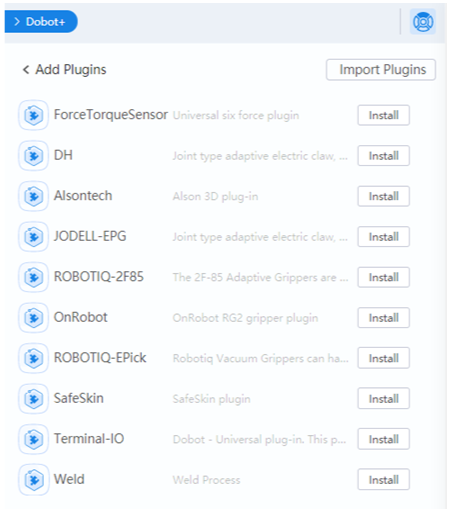Screen dimensions: 453x514
Task: Click the Alsontech plugin icon
Action: pos(34,196)
